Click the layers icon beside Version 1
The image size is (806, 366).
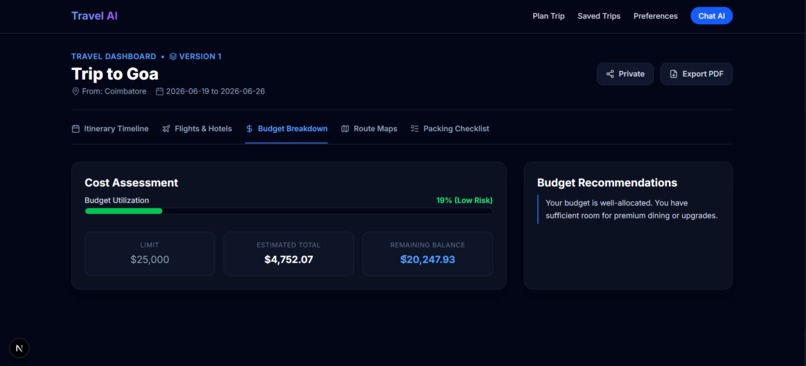[173, 57]
